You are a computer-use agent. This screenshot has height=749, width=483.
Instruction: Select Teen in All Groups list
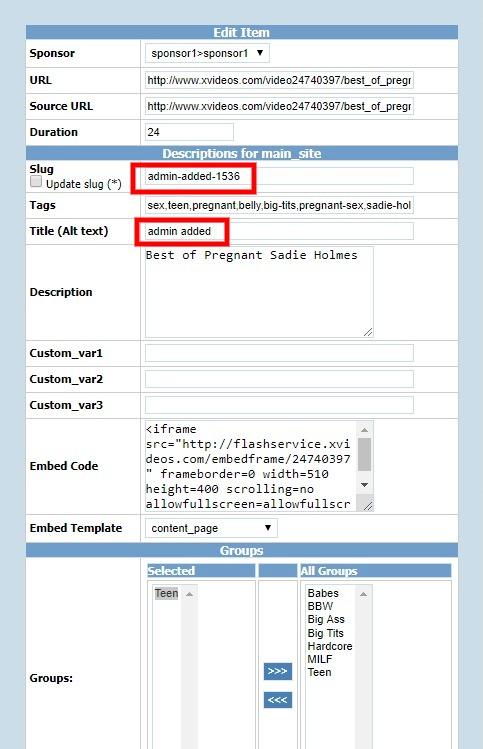click(x=319, y=672)
